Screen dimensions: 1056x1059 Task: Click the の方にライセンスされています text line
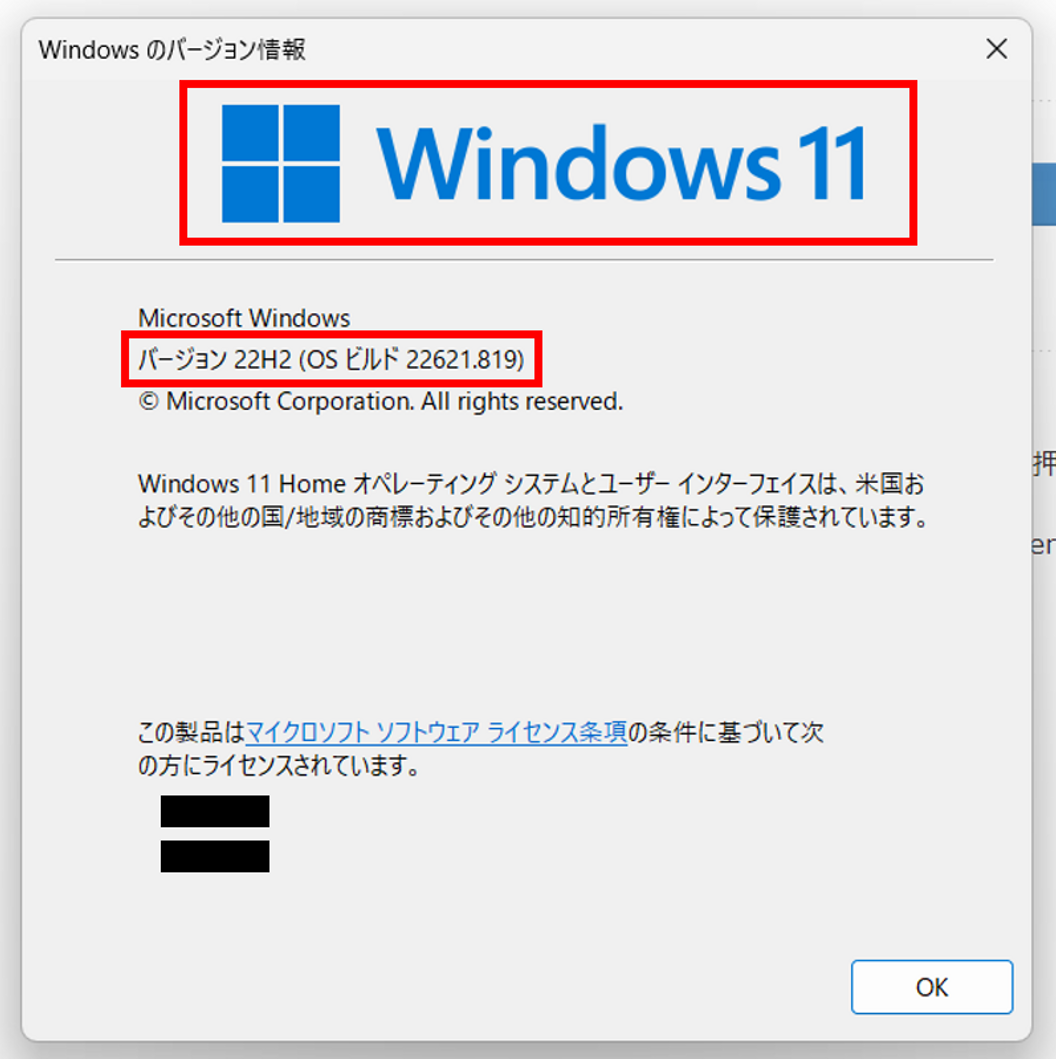[x=280, y=766]
